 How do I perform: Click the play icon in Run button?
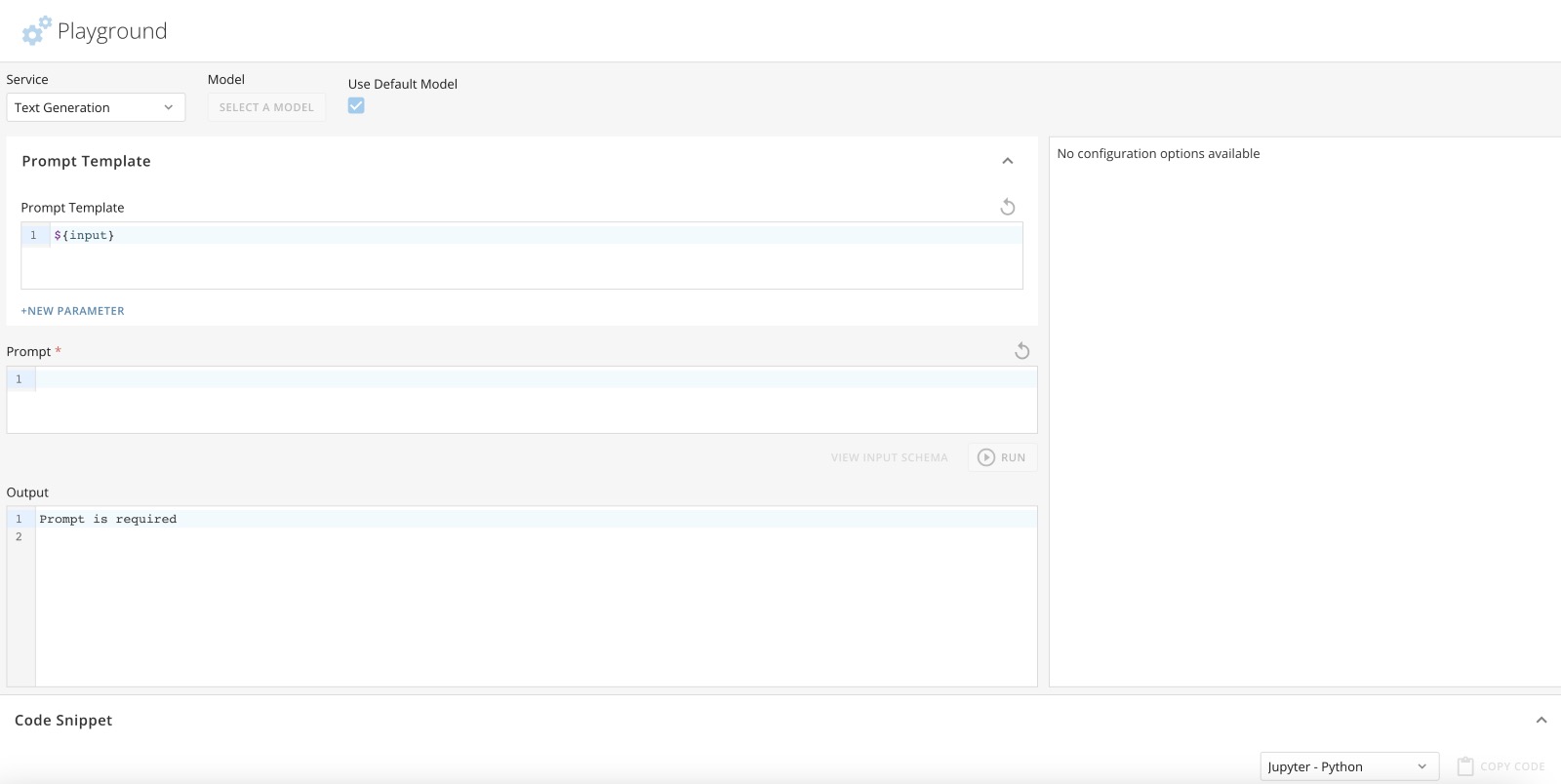[986, 457]
